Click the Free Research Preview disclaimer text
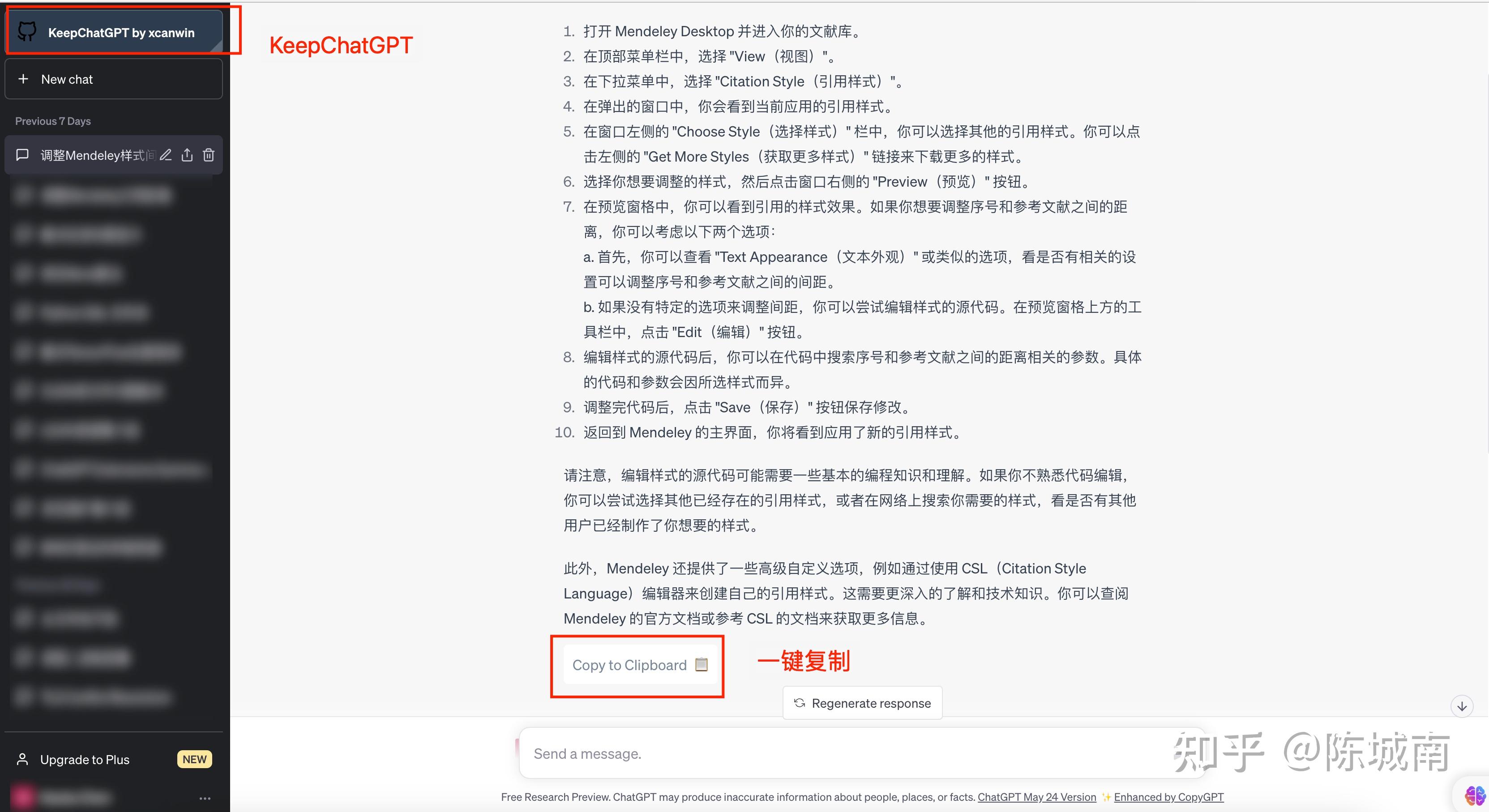 (x=738, y=797)
